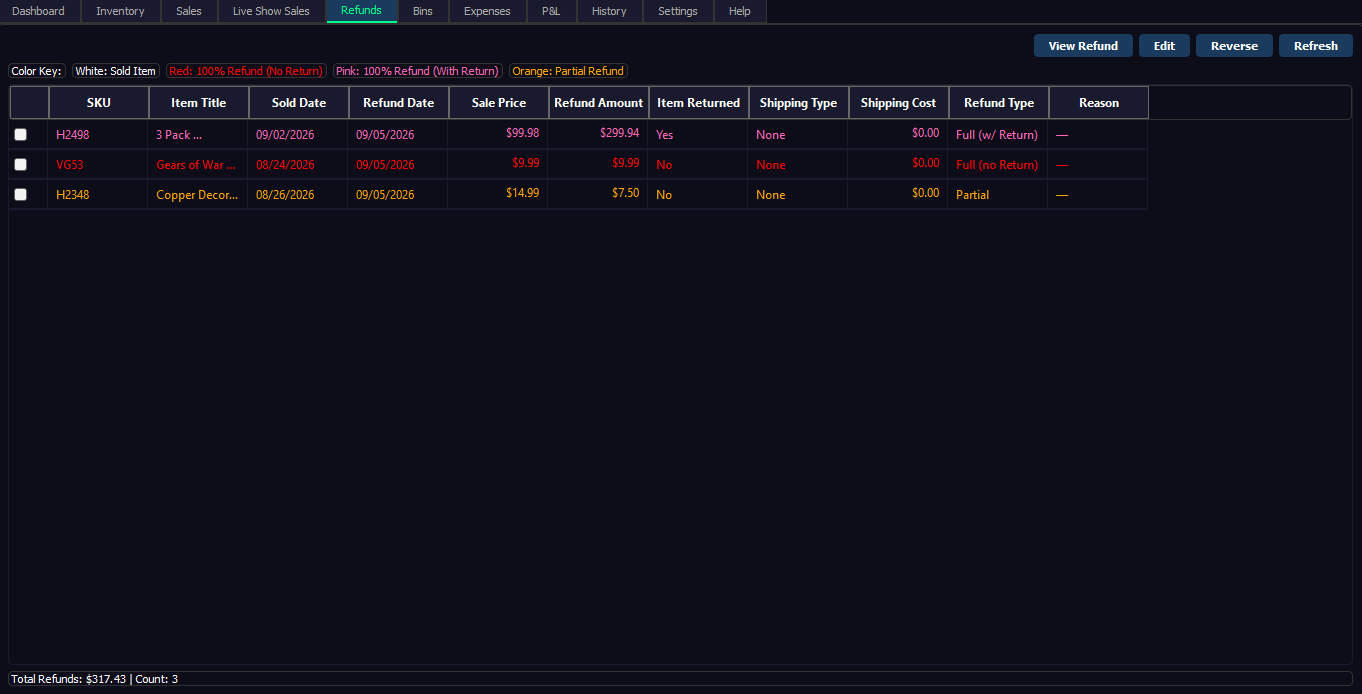
Task: Open the Dashboard tab
Action: (x=38, y=11)
